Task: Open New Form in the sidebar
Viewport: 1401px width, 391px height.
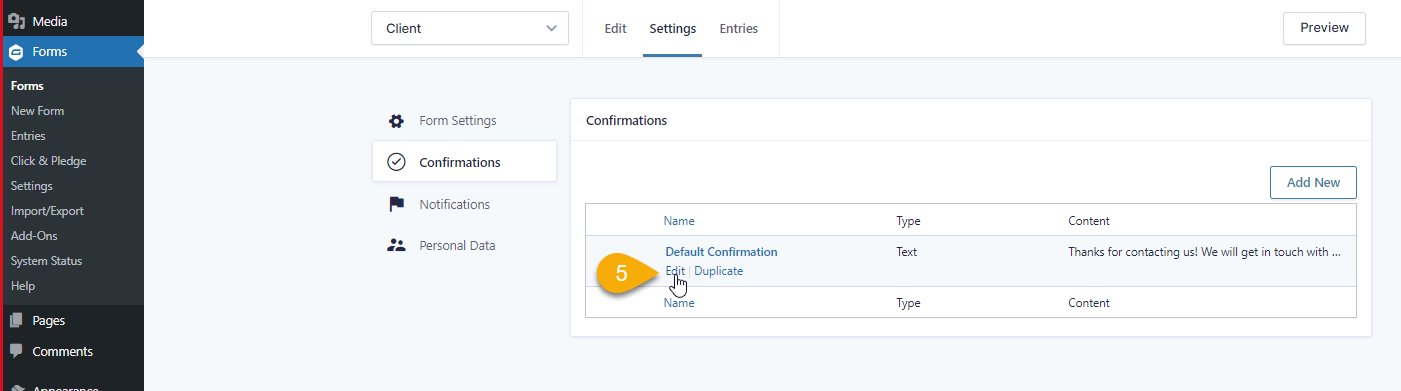Action: coord(38,111)
